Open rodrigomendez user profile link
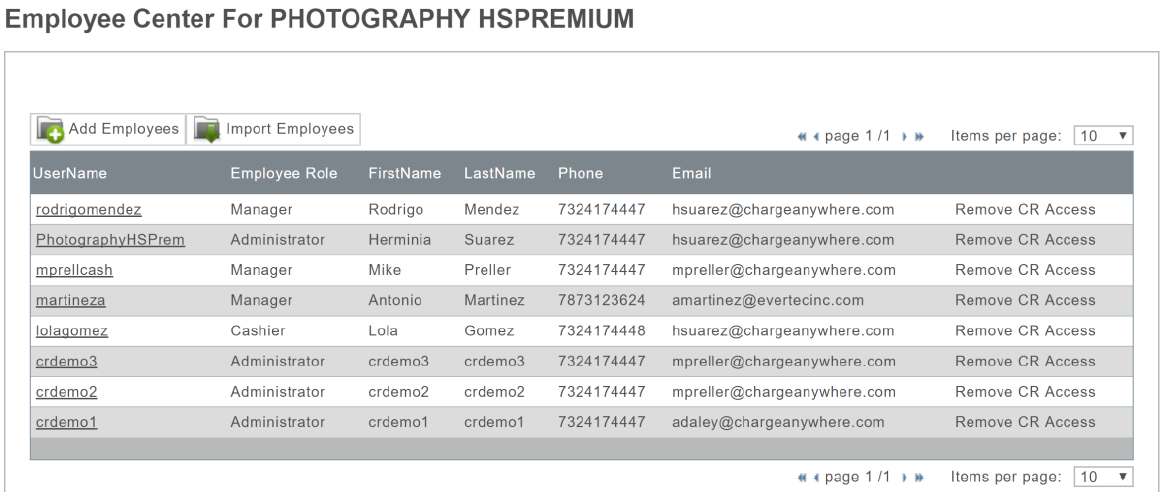The height and width of the screenshot is (498, 1164). (x=89, y=210)
